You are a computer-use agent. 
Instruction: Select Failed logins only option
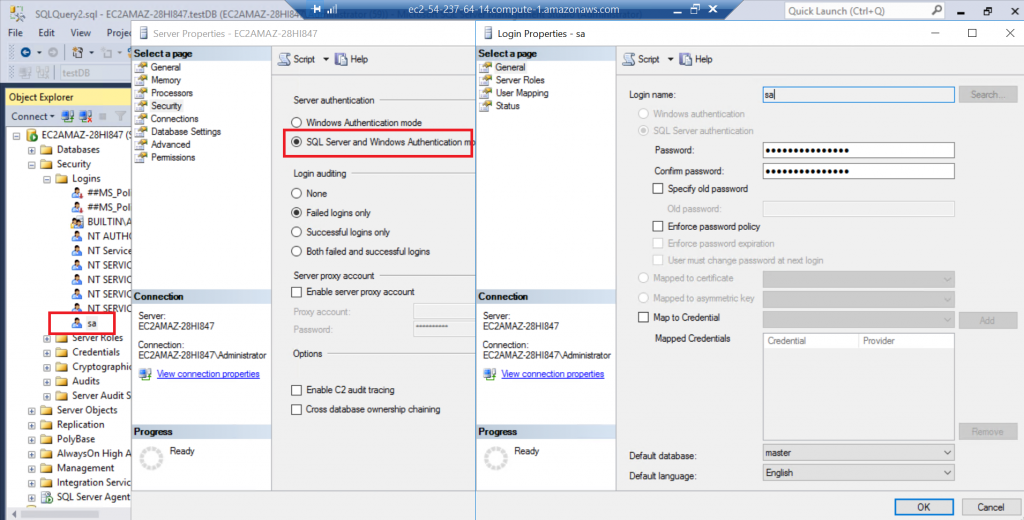pos(296,213)
